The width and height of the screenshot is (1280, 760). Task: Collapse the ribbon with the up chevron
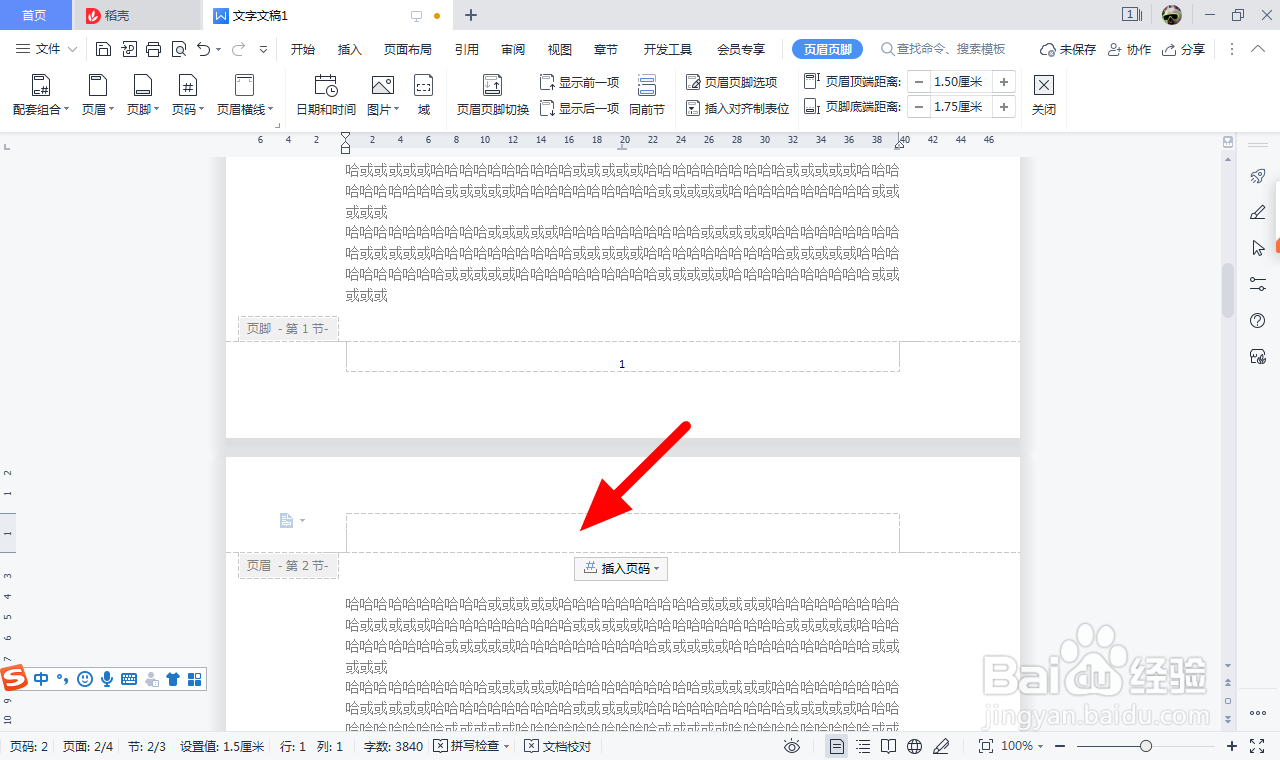pos(1257,49)
